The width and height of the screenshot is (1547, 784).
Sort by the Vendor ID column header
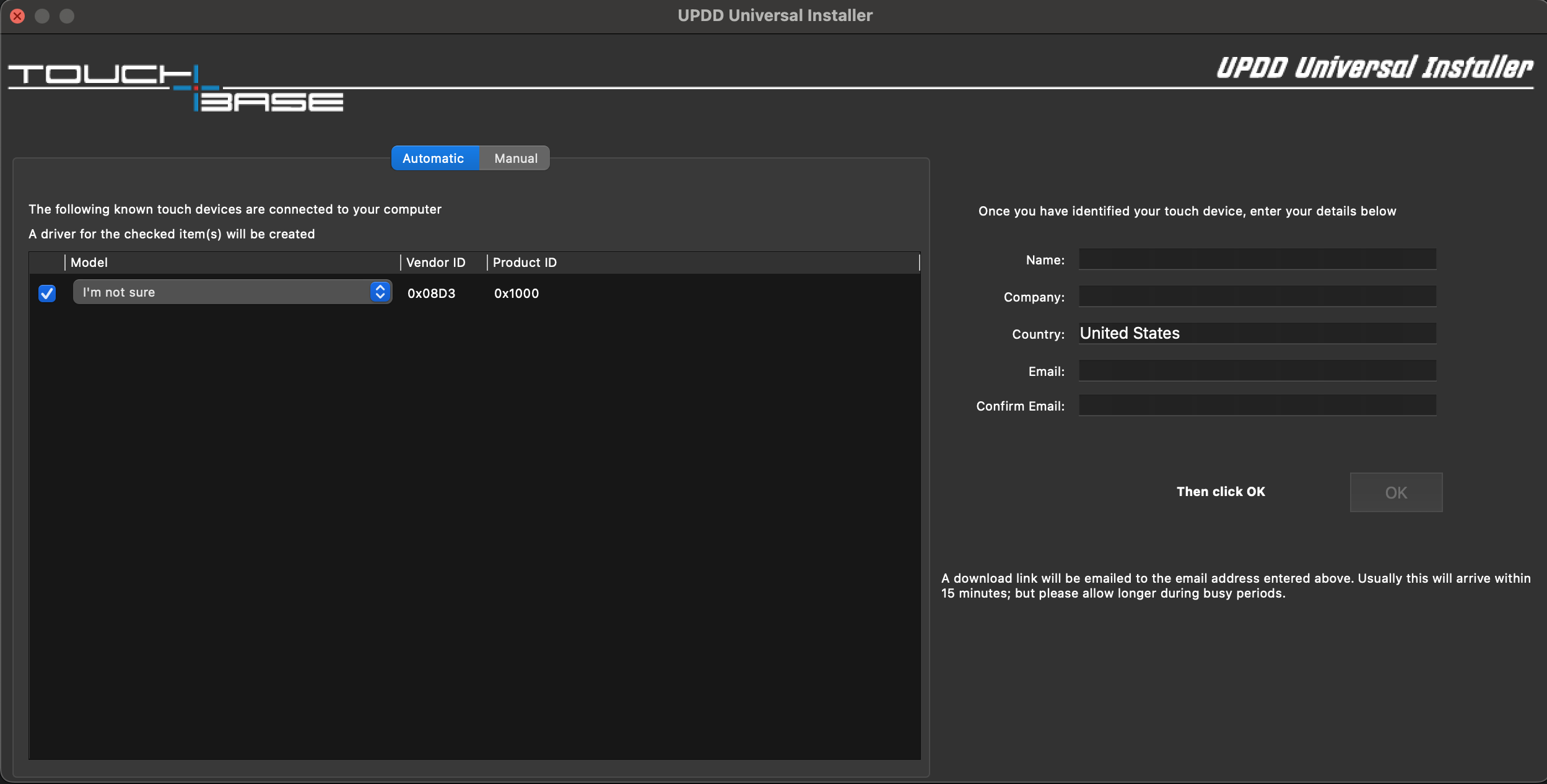(x=436, y=263)
